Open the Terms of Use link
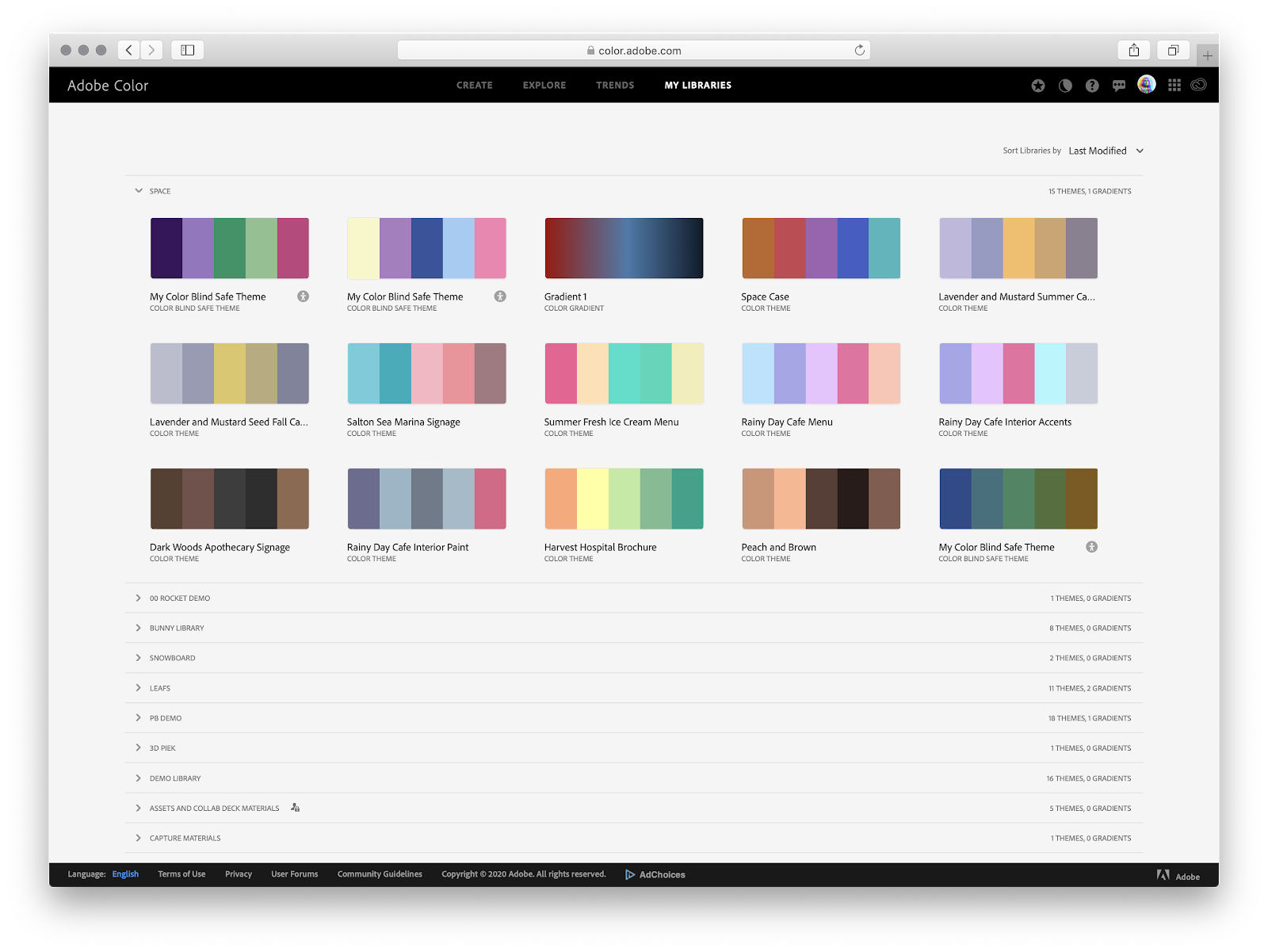 [181, 874]
